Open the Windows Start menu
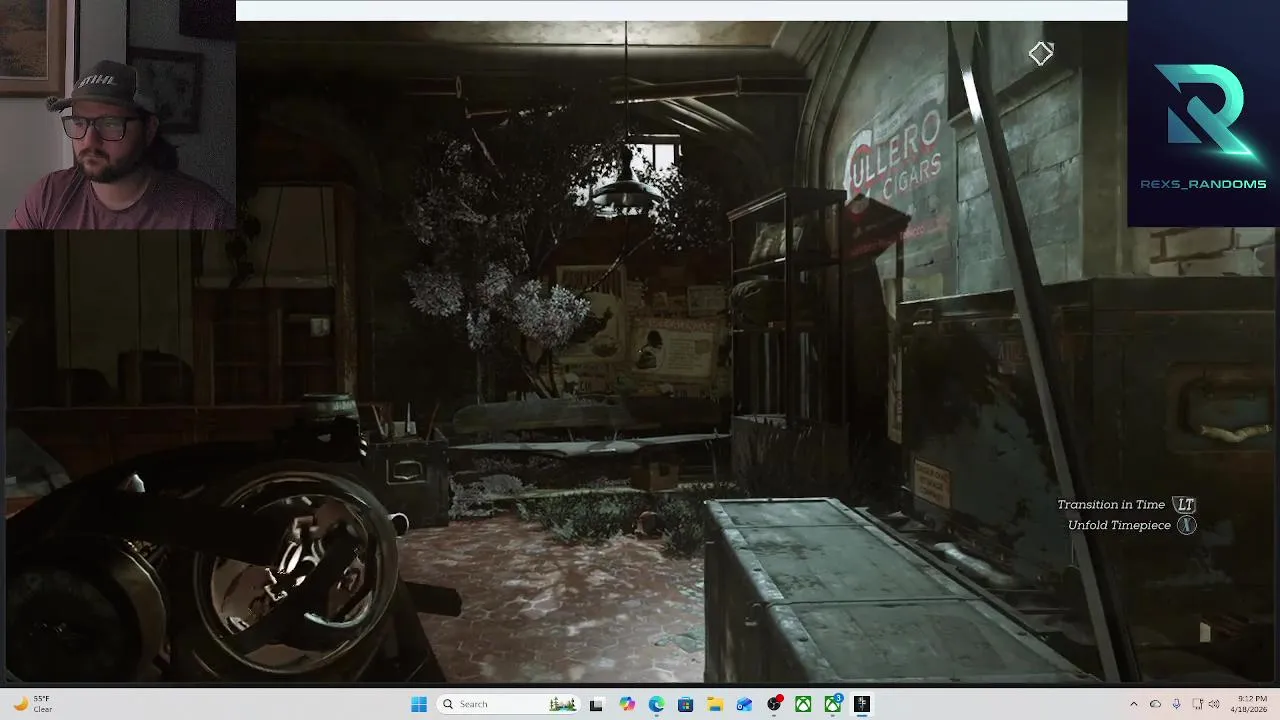The height and width of the screenshot is (720, 1280). pos(419,704)
